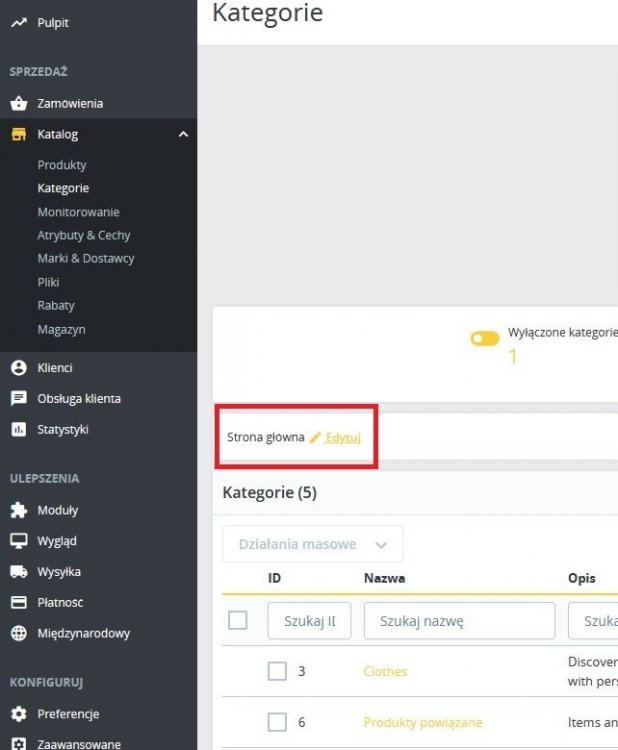Image resolution: width=618 pixels, height=750 pixels.
Task: Click the Edytuj link next to Strona główna
Action: coord(342,437)
